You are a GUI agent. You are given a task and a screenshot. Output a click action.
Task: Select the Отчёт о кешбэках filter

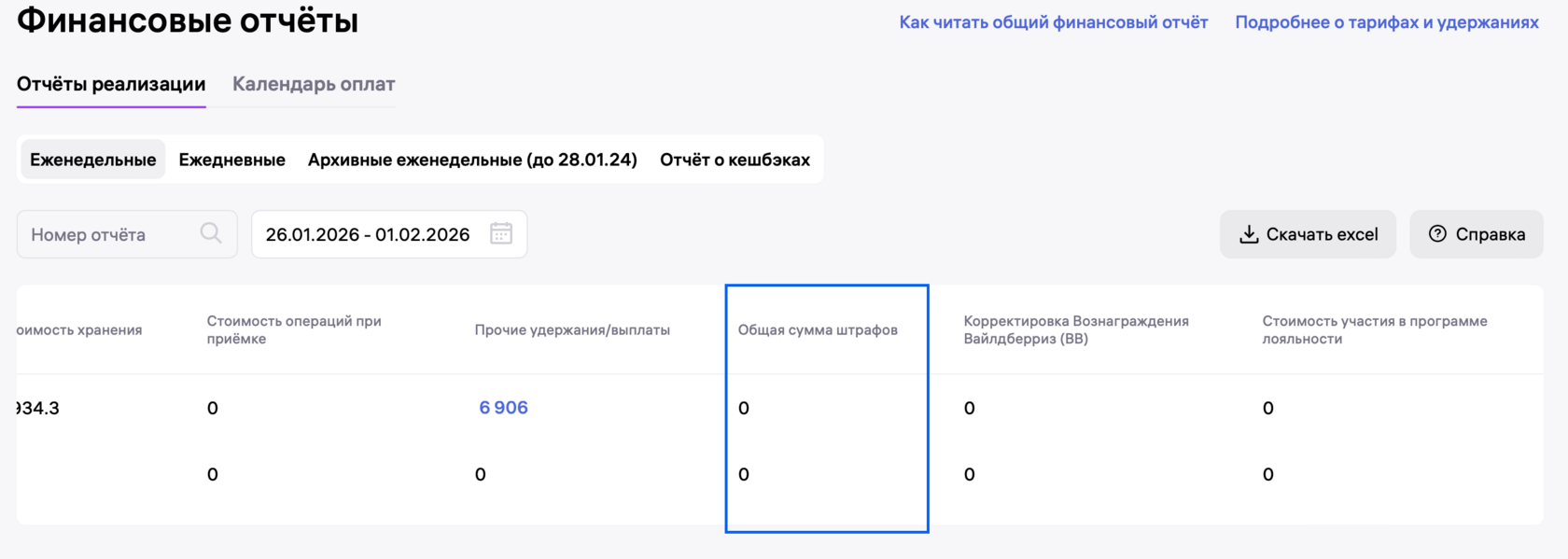[735, 160]
